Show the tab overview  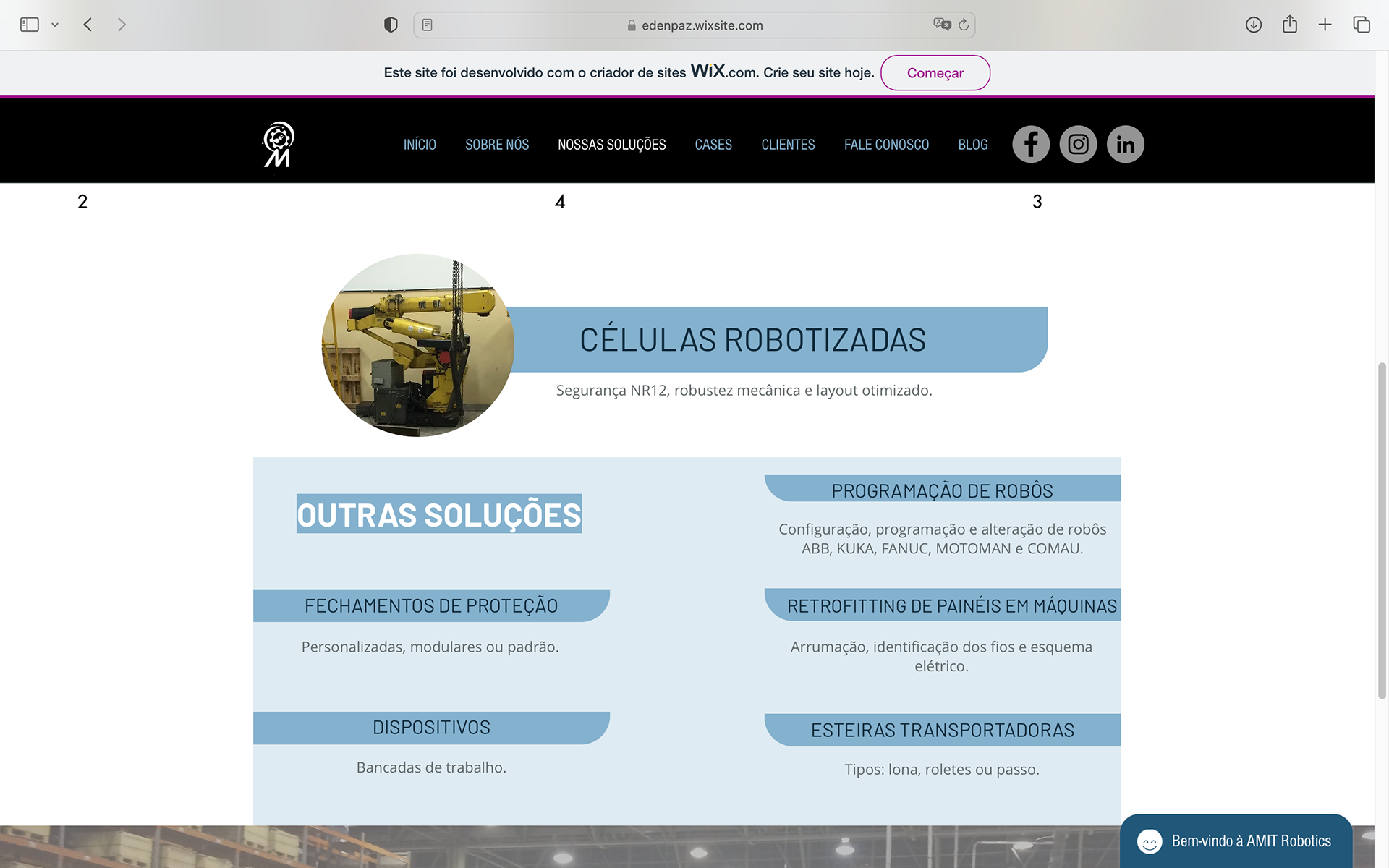coord(1362,25)
